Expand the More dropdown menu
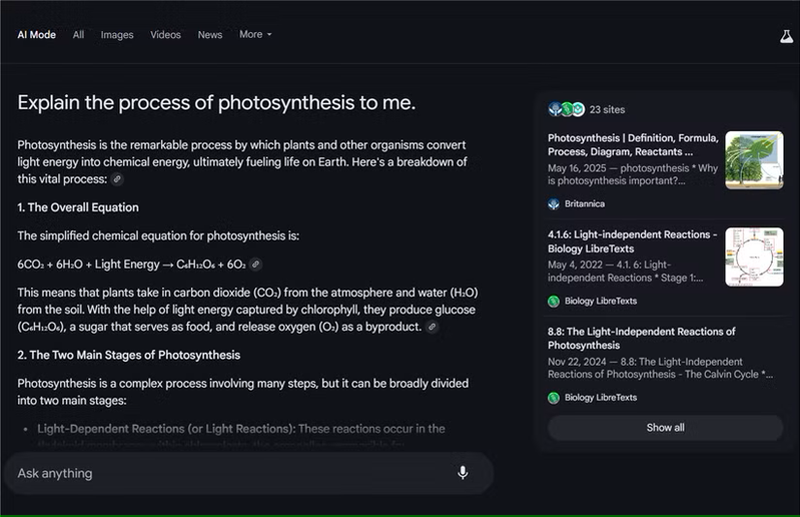The height and width of the screenshot is (517, 800). point(256,34)
